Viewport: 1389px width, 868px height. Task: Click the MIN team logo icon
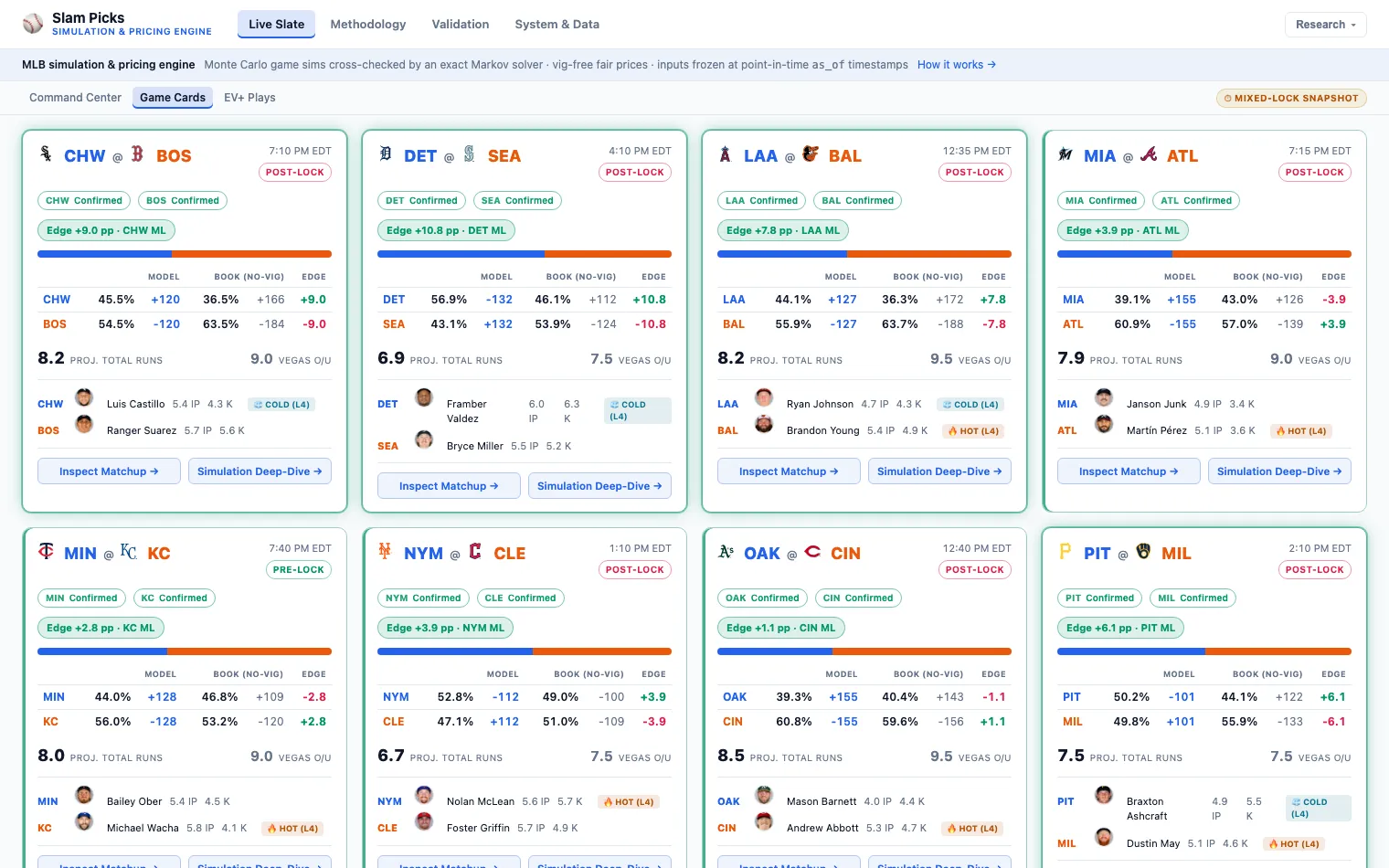[x=46, y=551]
